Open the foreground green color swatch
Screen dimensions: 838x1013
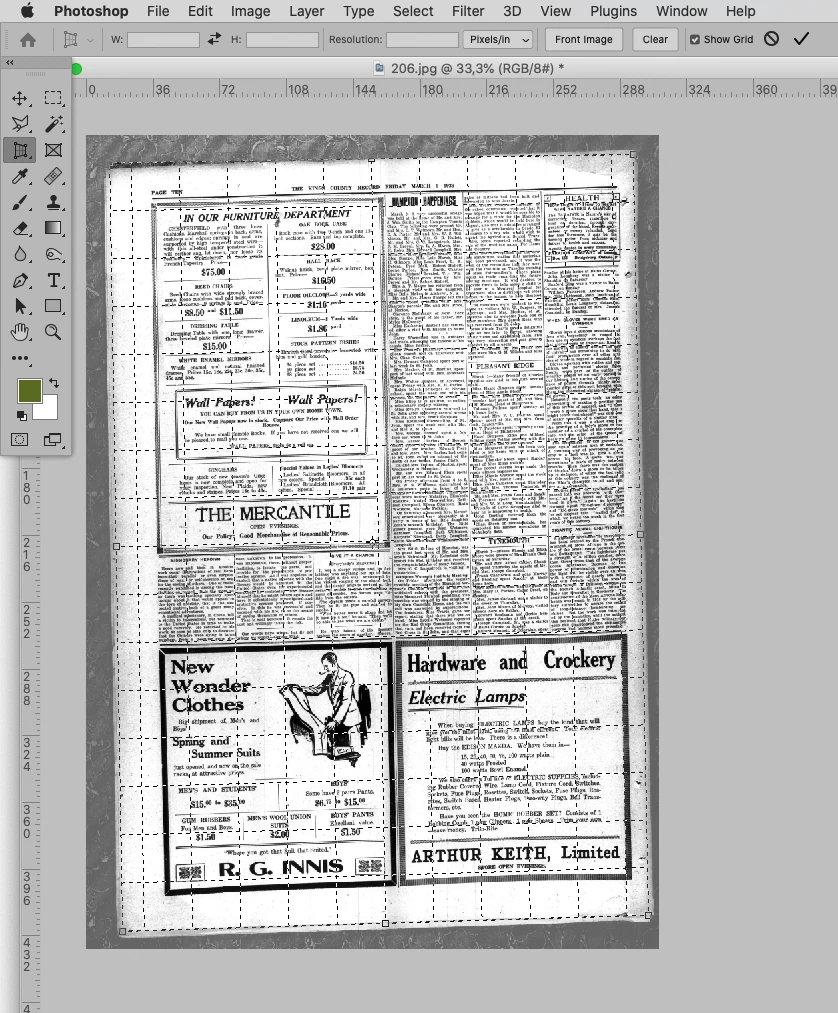(30, 391)
